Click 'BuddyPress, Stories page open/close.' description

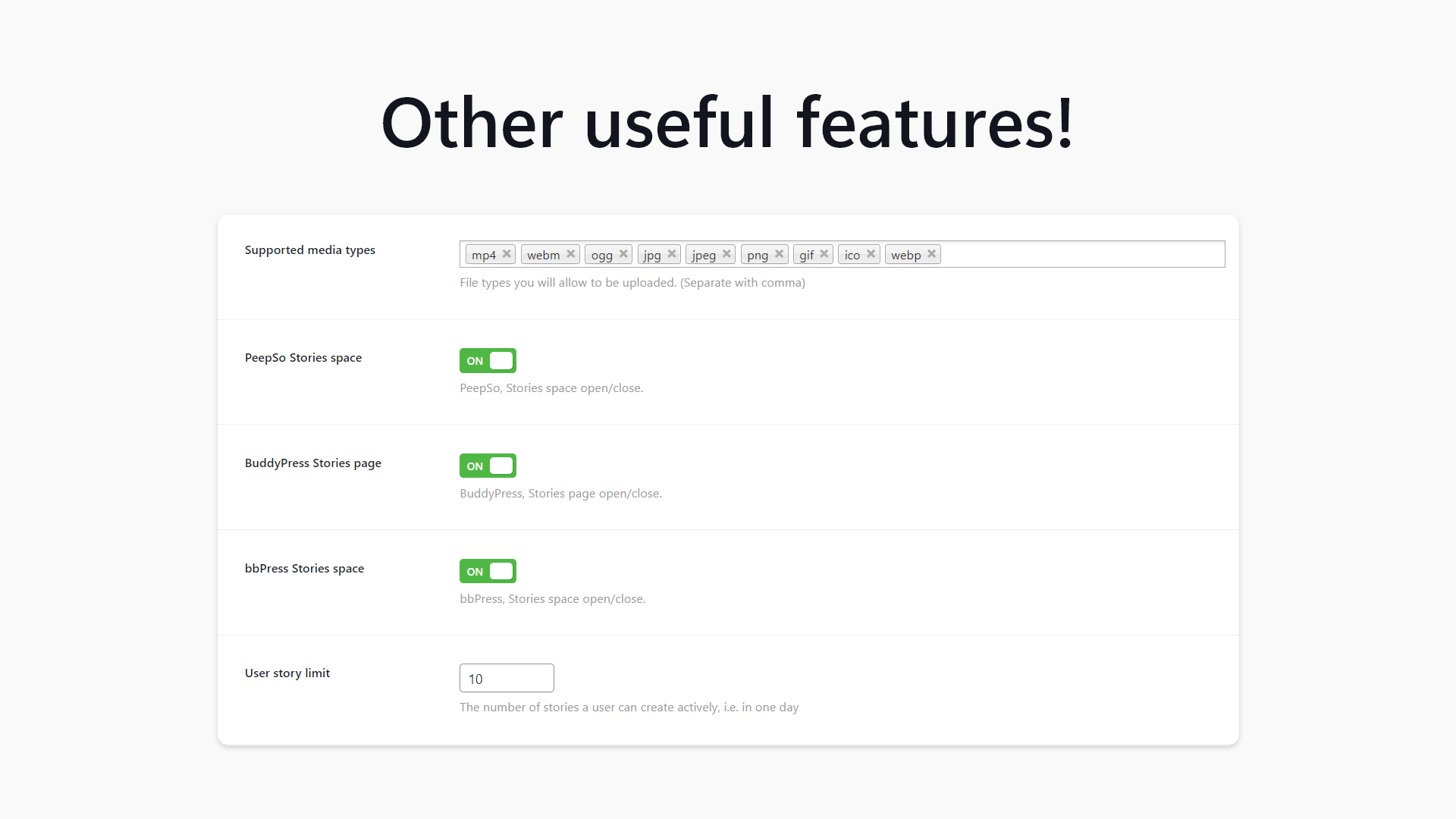pos(560,494)
